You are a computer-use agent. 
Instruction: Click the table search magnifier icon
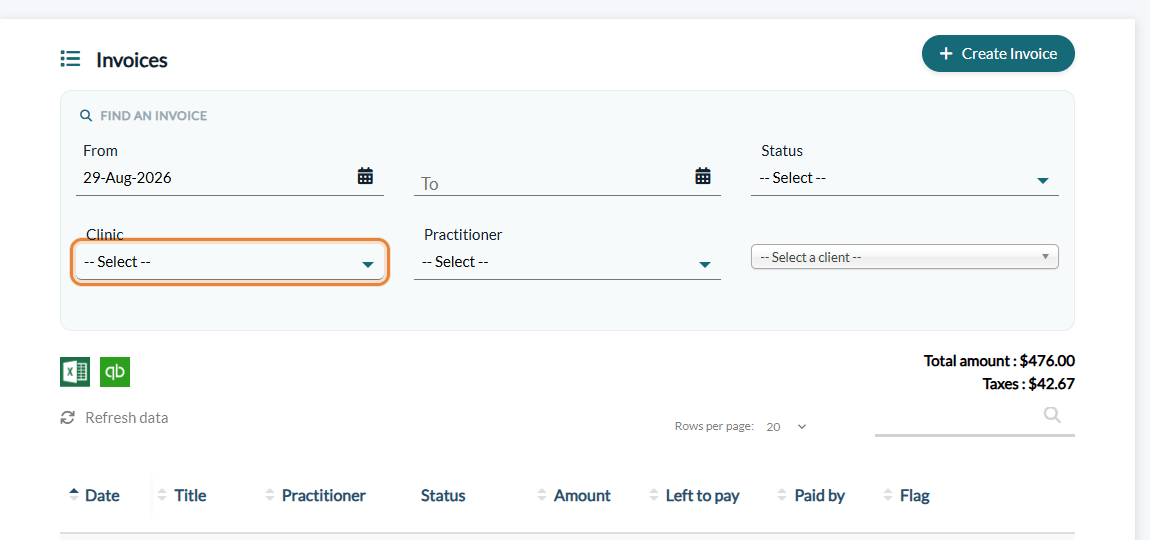[x=1052, y=415]
